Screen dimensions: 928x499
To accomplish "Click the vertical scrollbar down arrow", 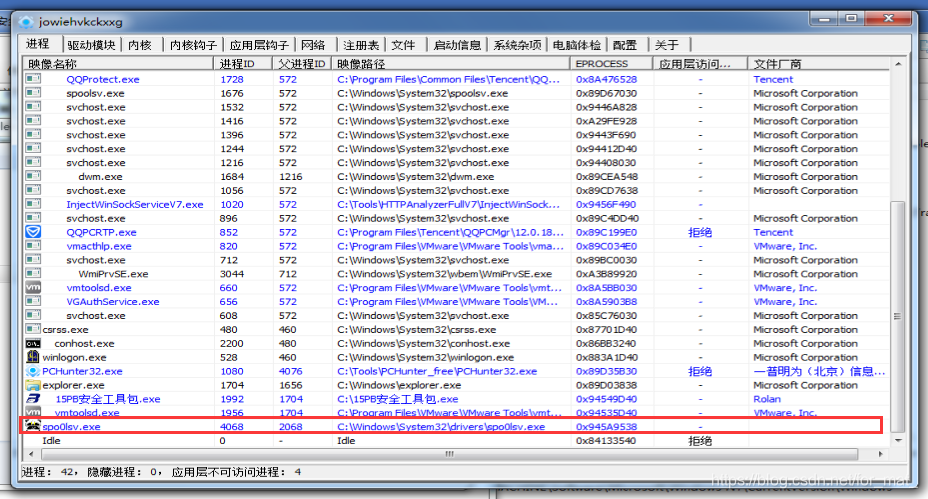I will (898, 440).
